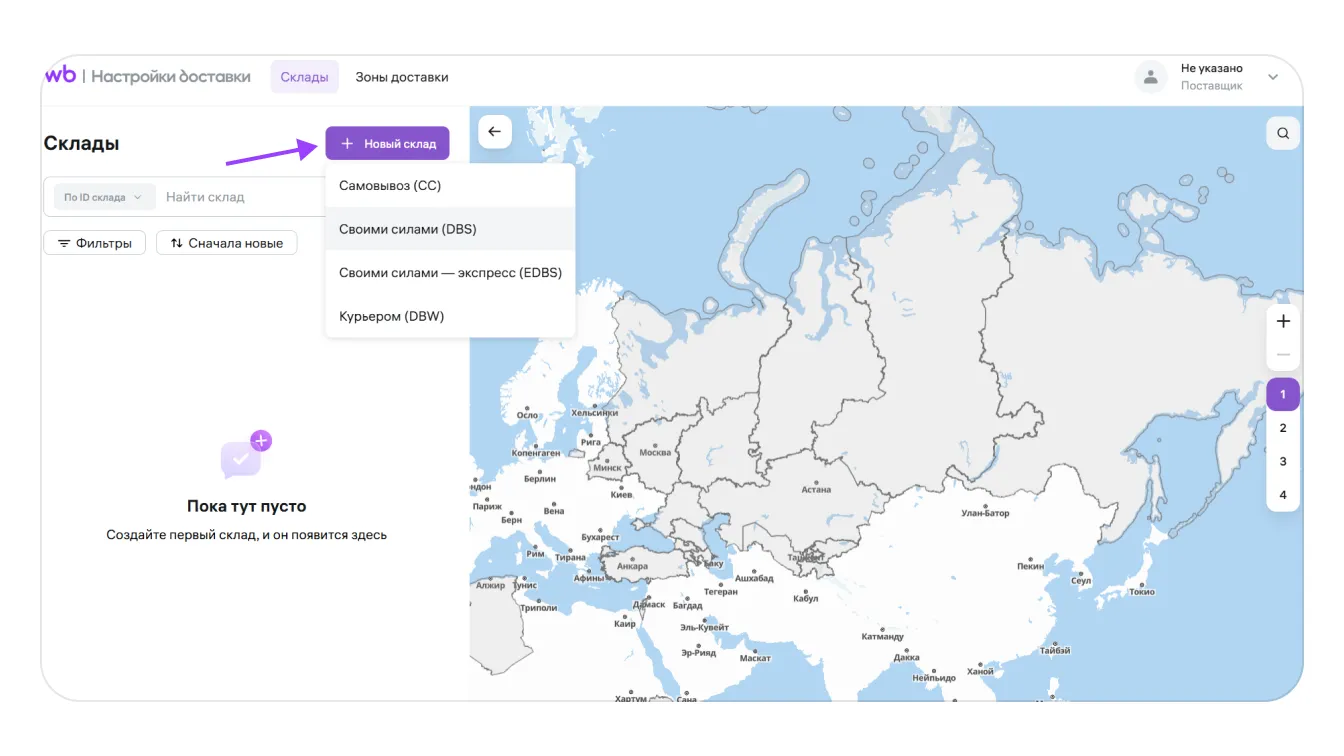Screen dimensions: 1344x756
Task: Expand the account profile chevron
Action: pos(1273,77)
